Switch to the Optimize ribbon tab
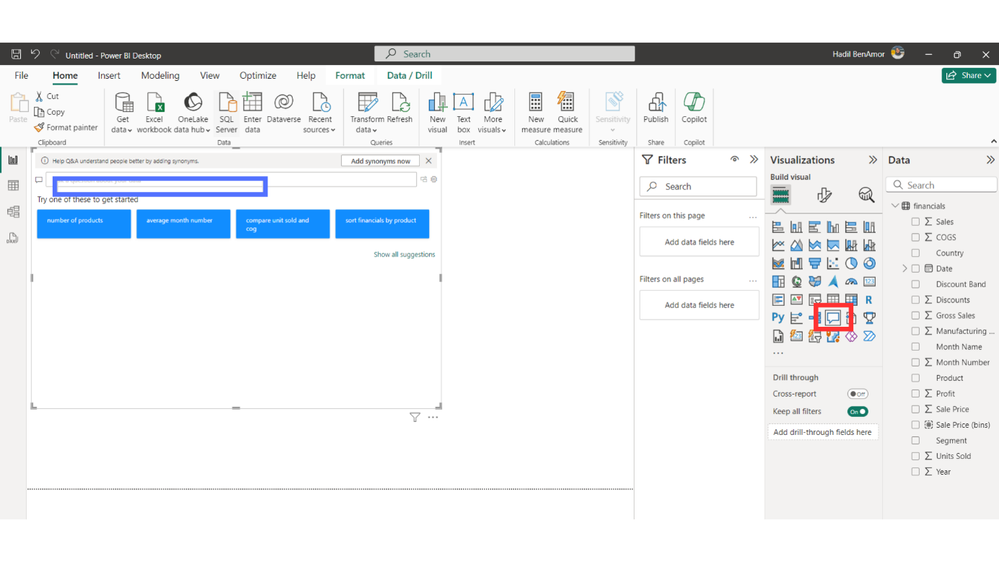This screenshot has height=562, width=999. [x=258, y=75]
